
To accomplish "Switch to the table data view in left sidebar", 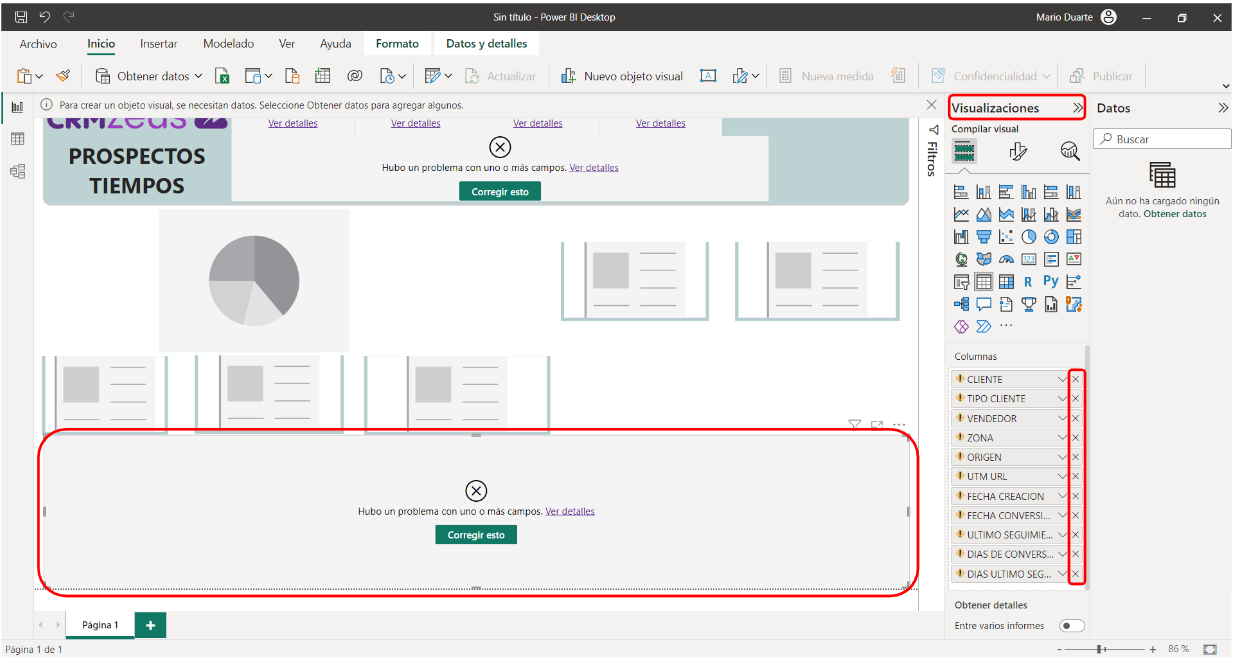I will (x=17, y=139).
